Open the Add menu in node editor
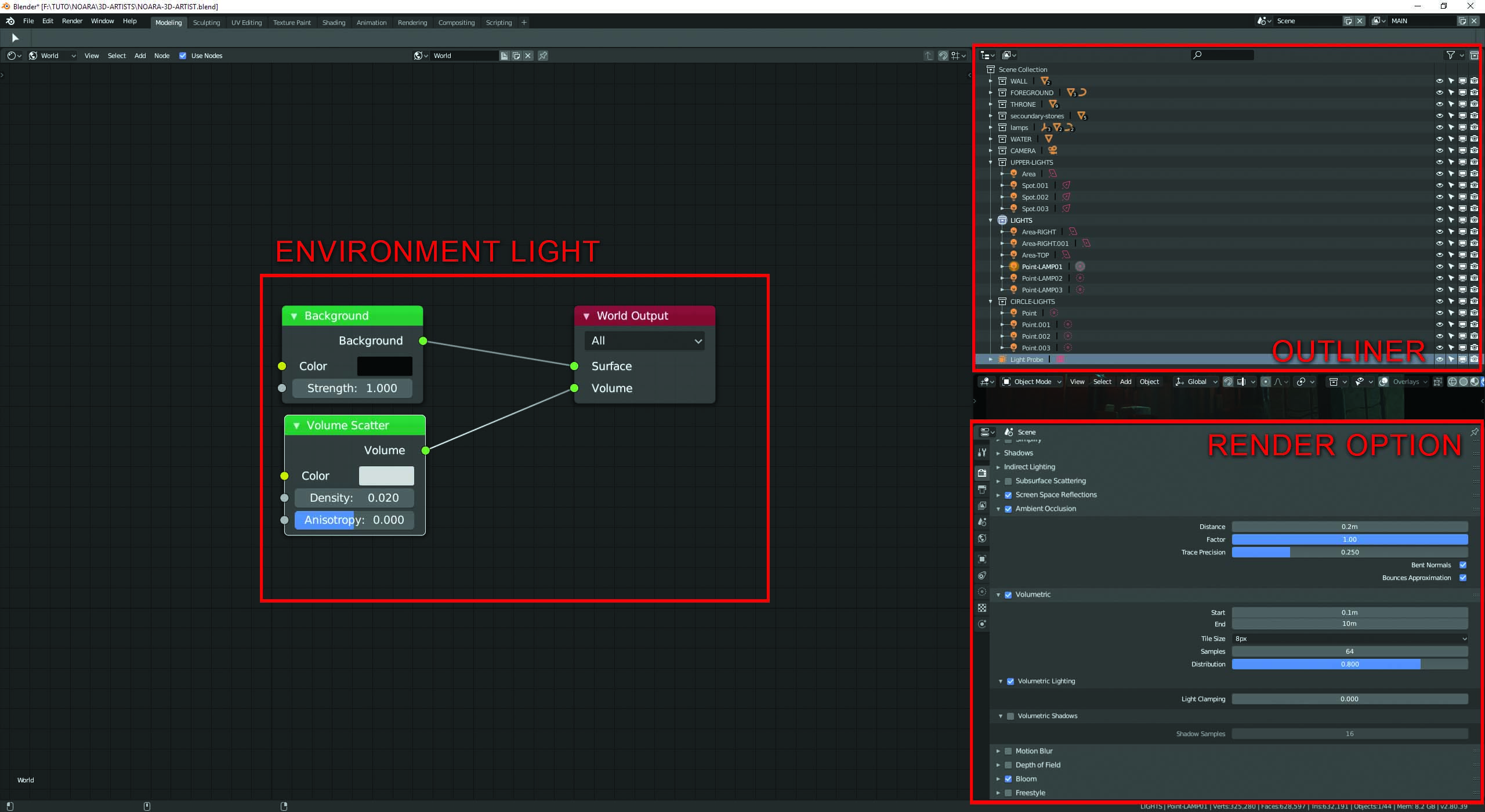The image size is (1485, 812). [140, 56]
